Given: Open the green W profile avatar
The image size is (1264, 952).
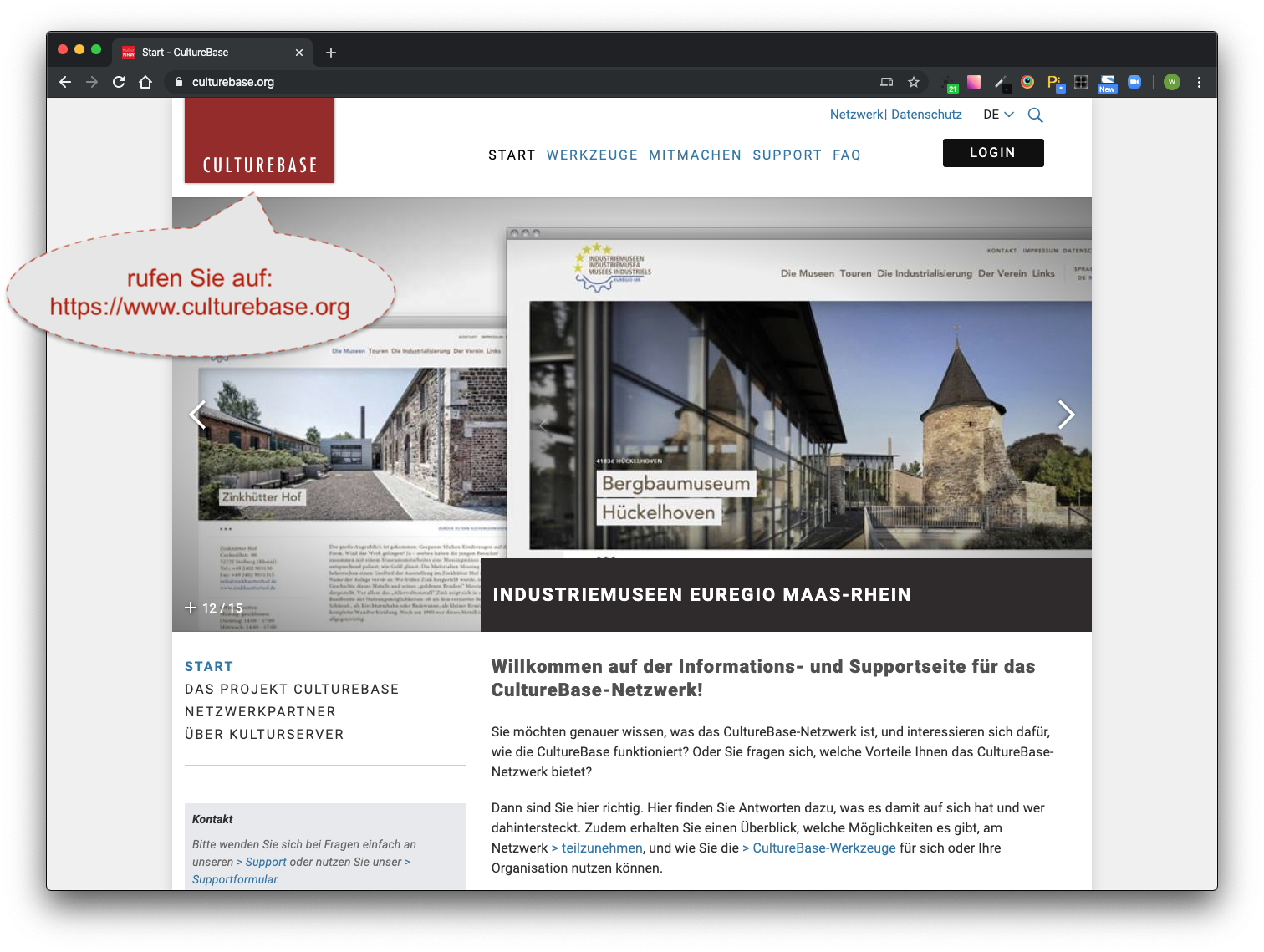Looking at the screenshot, I should point(1172,82).
